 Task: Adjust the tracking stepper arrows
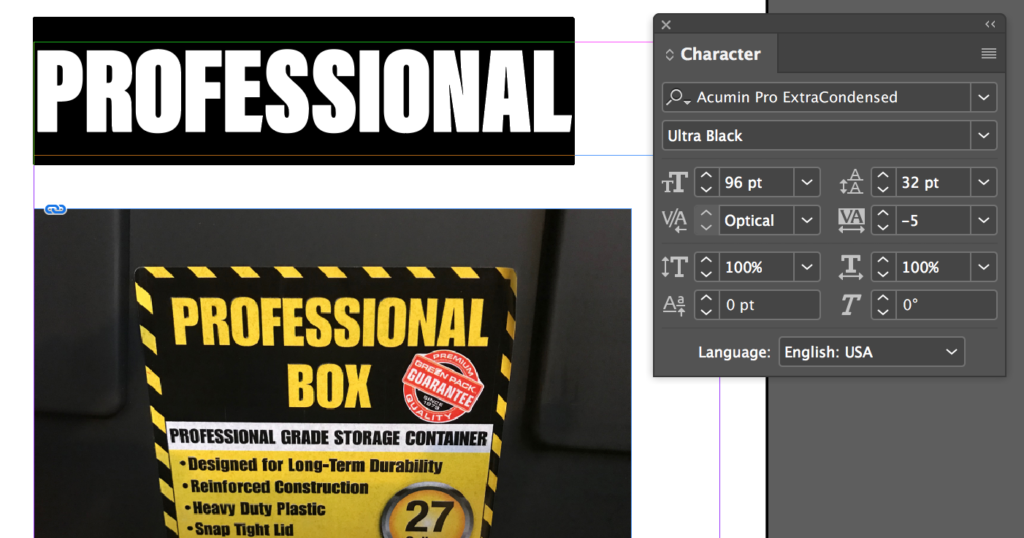point(883,220)
